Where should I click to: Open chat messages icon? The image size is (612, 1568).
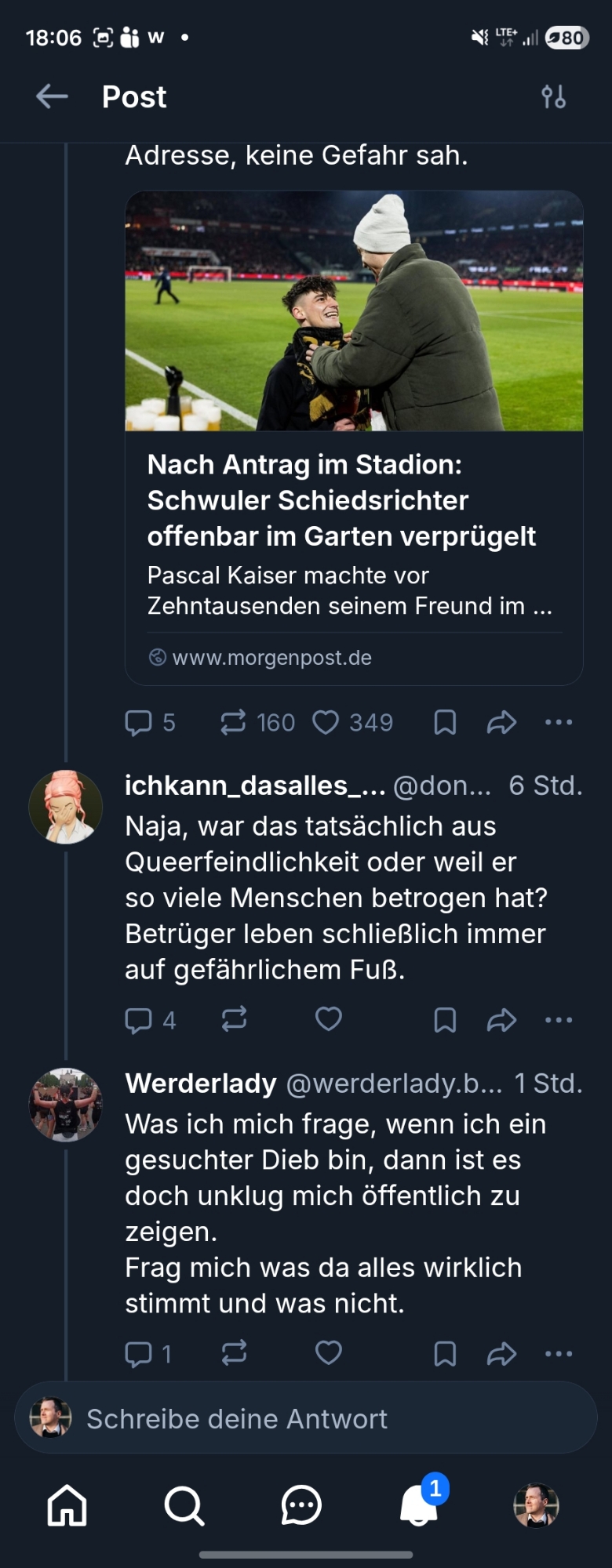[301, 1505]
